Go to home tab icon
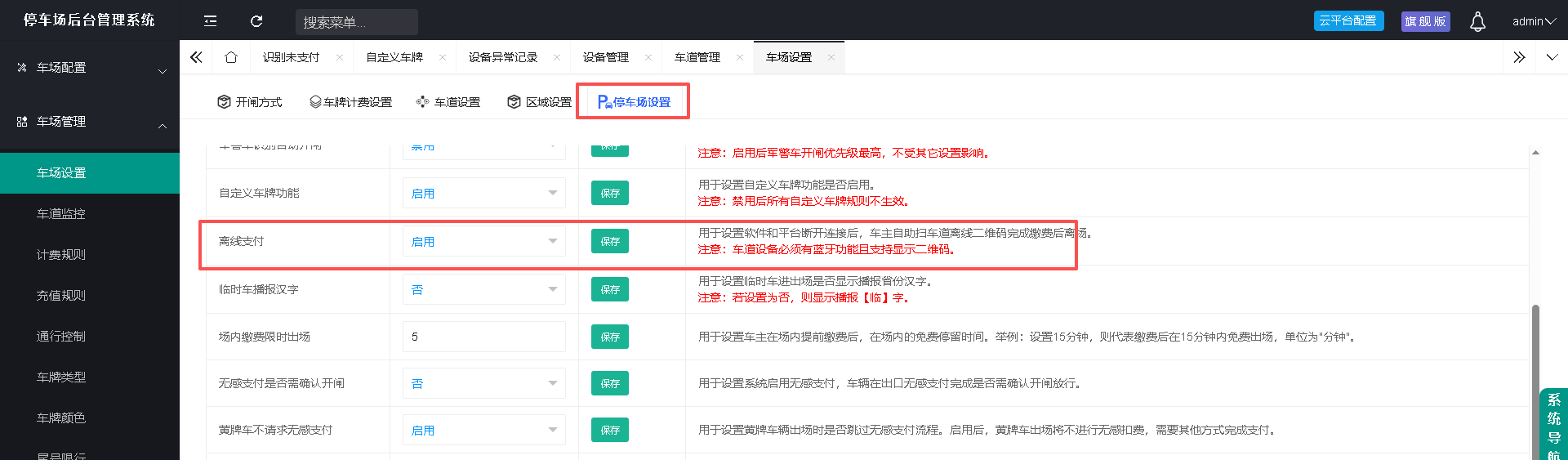This screenshot has width=1568, height=460. point(231,57)
